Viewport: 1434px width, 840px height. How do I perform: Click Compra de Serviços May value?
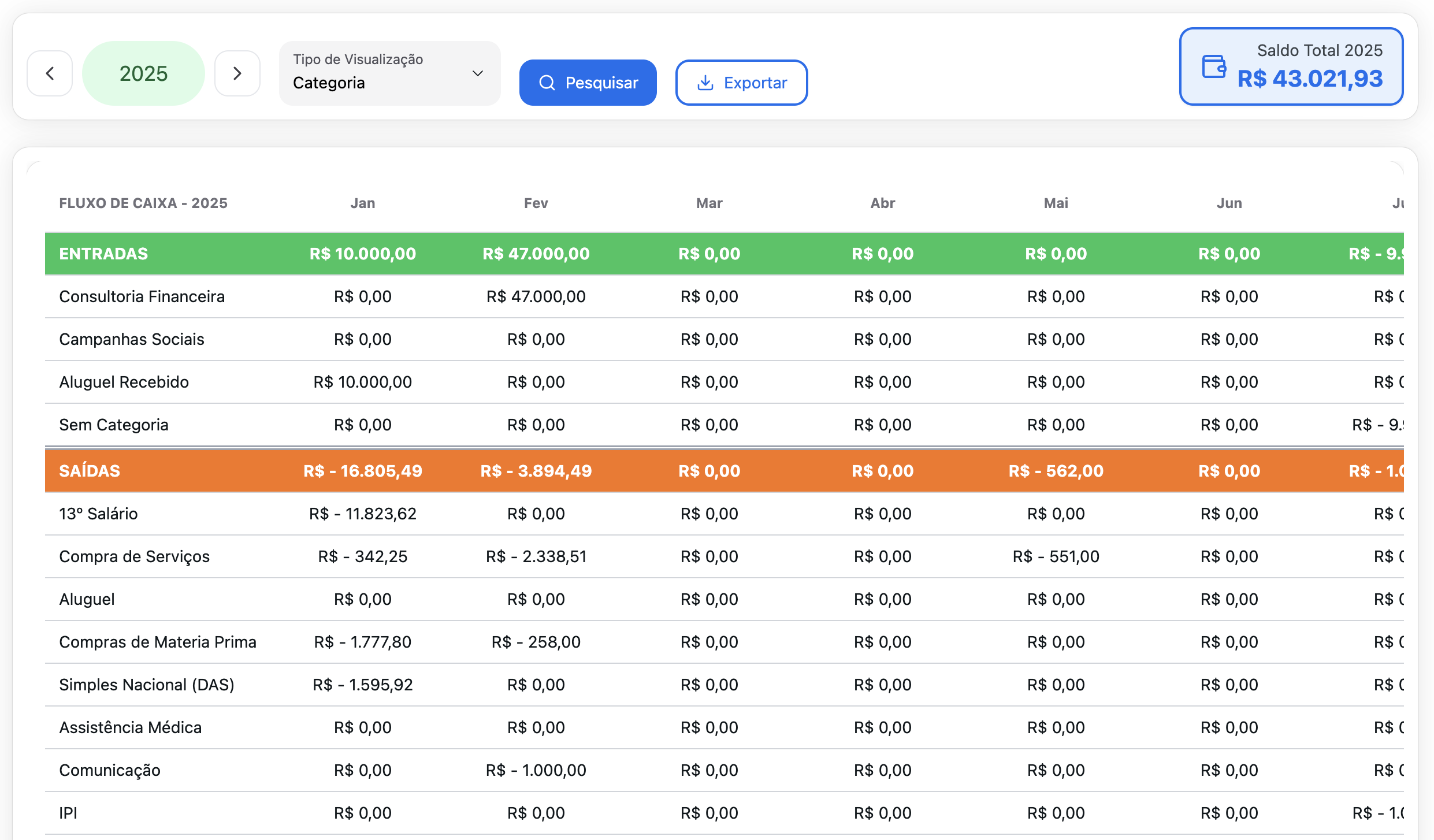pyautogui.click(x=1056, y=556)
